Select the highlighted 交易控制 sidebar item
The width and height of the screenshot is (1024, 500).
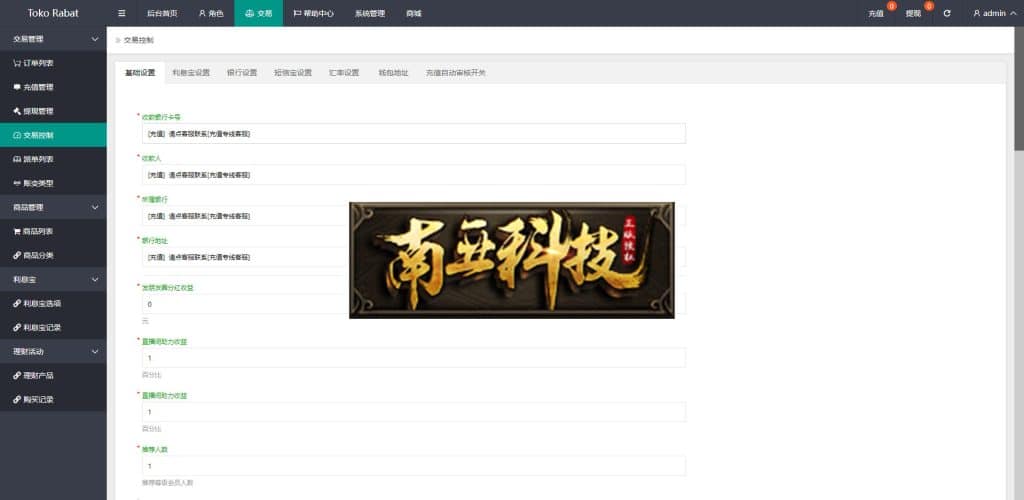tap(53, 135)
